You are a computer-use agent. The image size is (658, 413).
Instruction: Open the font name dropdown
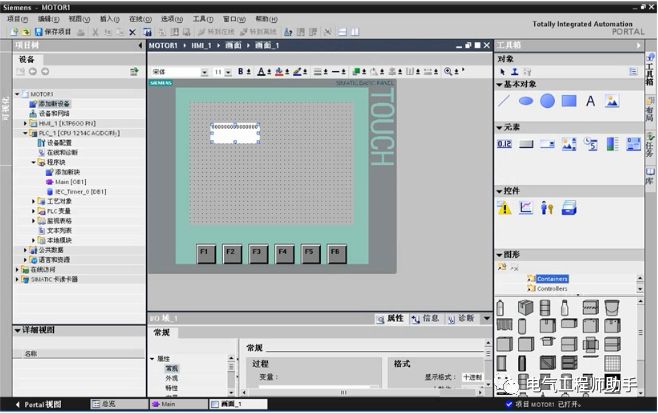click(204, 72)
